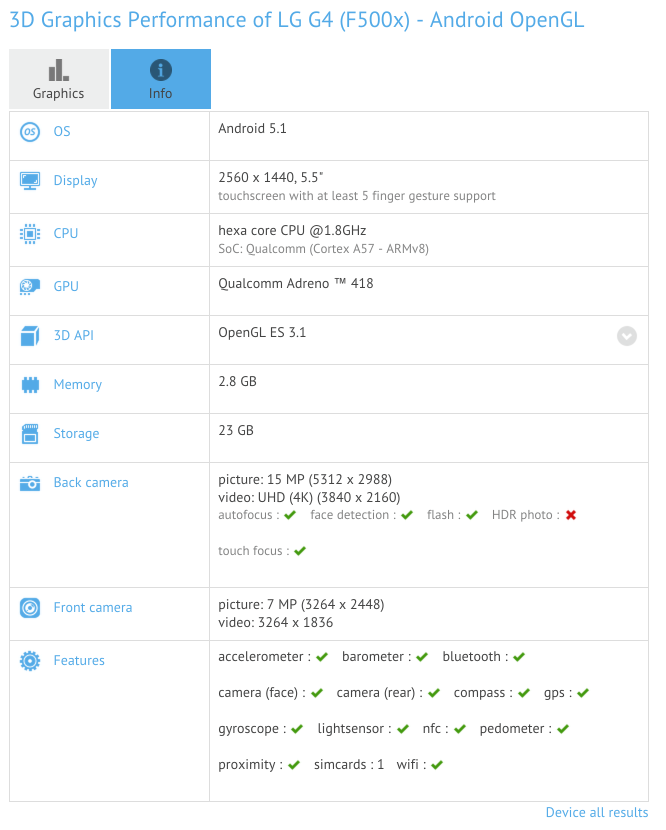This screenshot has width=666, height=830.
Task: Click the Storage SD card icon
Action: [x=30, y=434]
